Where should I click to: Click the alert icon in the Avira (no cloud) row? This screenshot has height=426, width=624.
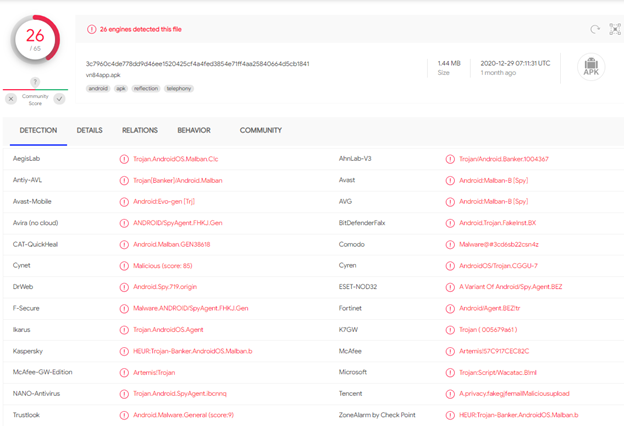124,223
